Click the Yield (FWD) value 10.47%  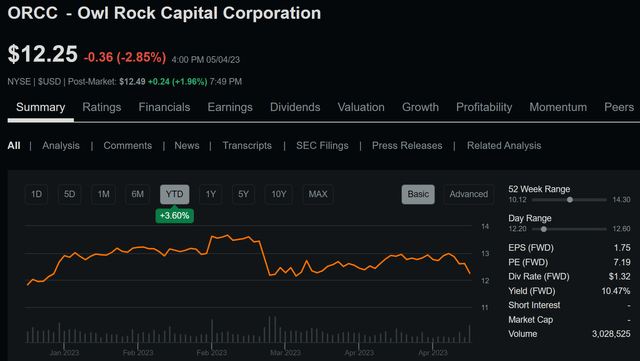[x=616, y=291]
